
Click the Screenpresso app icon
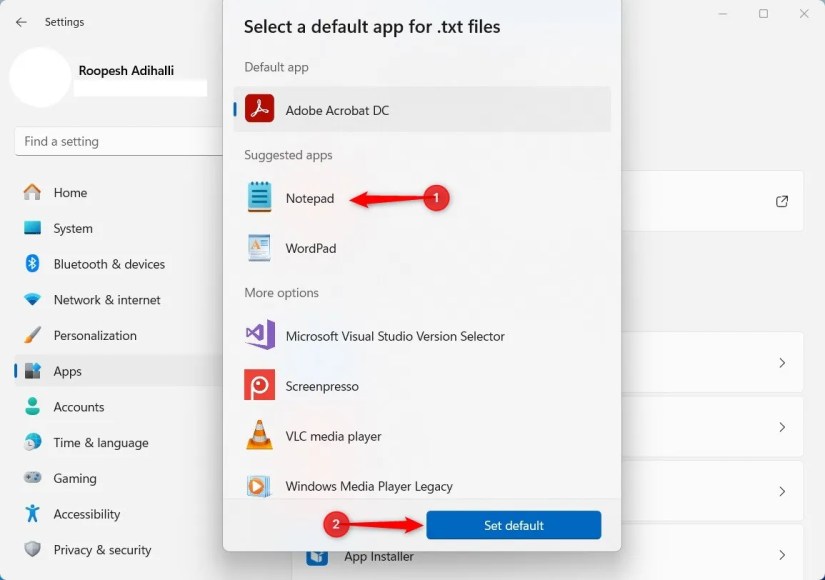coord(259,385)
